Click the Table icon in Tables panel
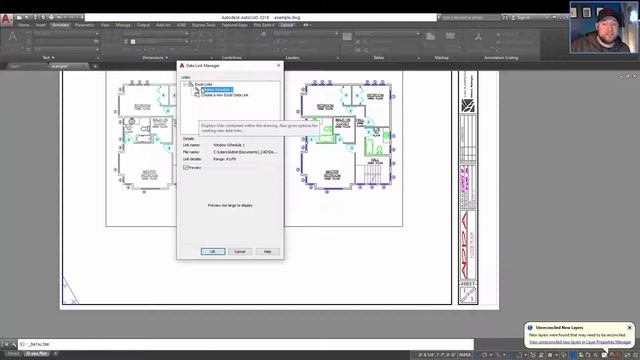Screen dimensions: 640x360 point(347,37)
